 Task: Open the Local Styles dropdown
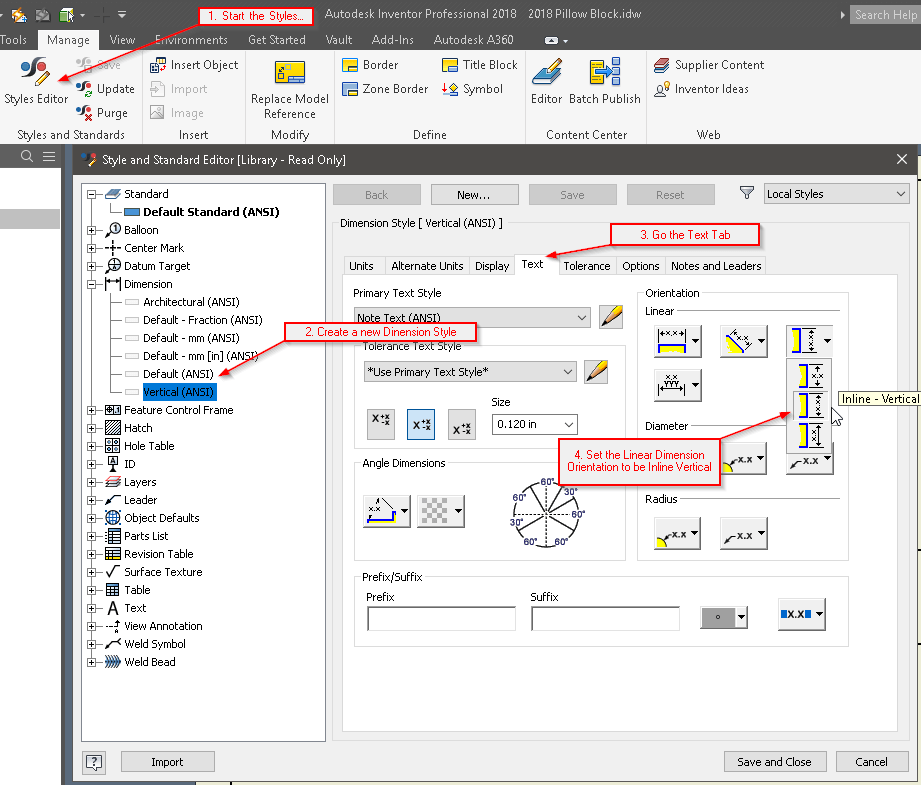[x=836, y=193]
